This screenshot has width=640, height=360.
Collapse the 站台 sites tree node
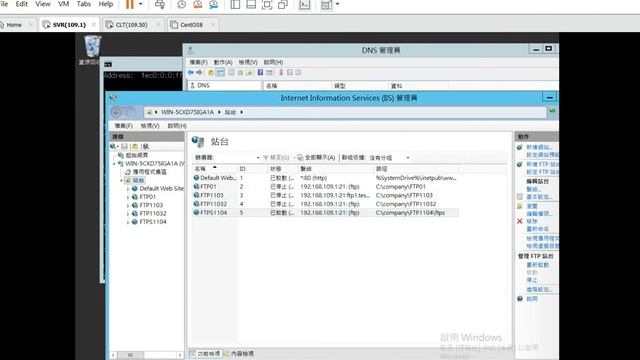tap(121, 180)
